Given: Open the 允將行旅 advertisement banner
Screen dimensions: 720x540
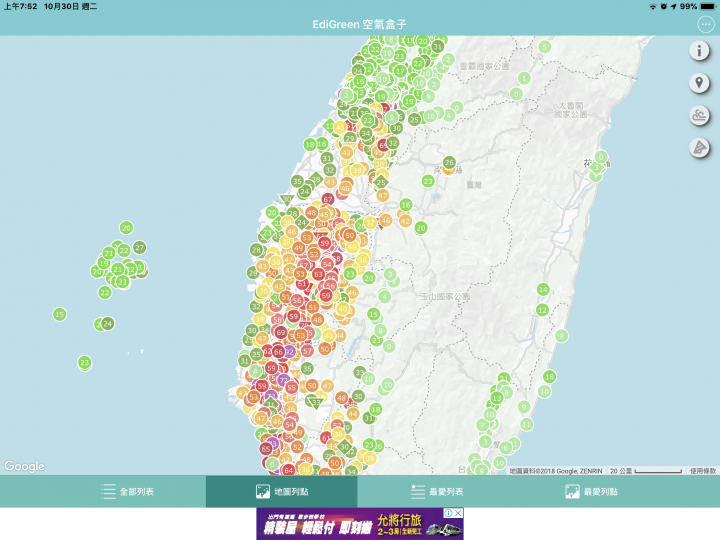Looking at the screenshot, I should pyautogui.click(x=360, y=523).
